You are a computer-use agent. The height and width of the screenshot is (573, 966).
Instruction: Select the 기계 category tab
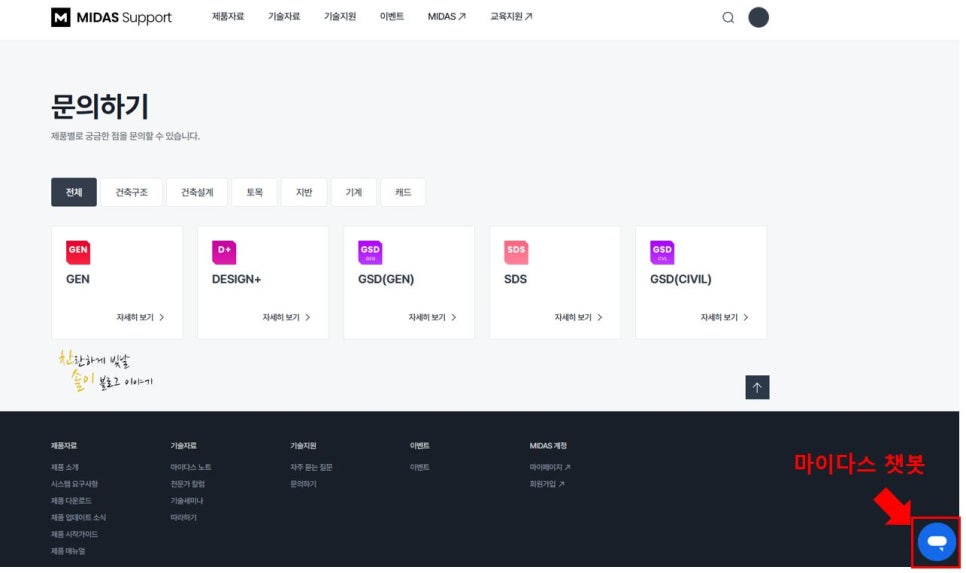pyautogui.click(x=354, y=192)
